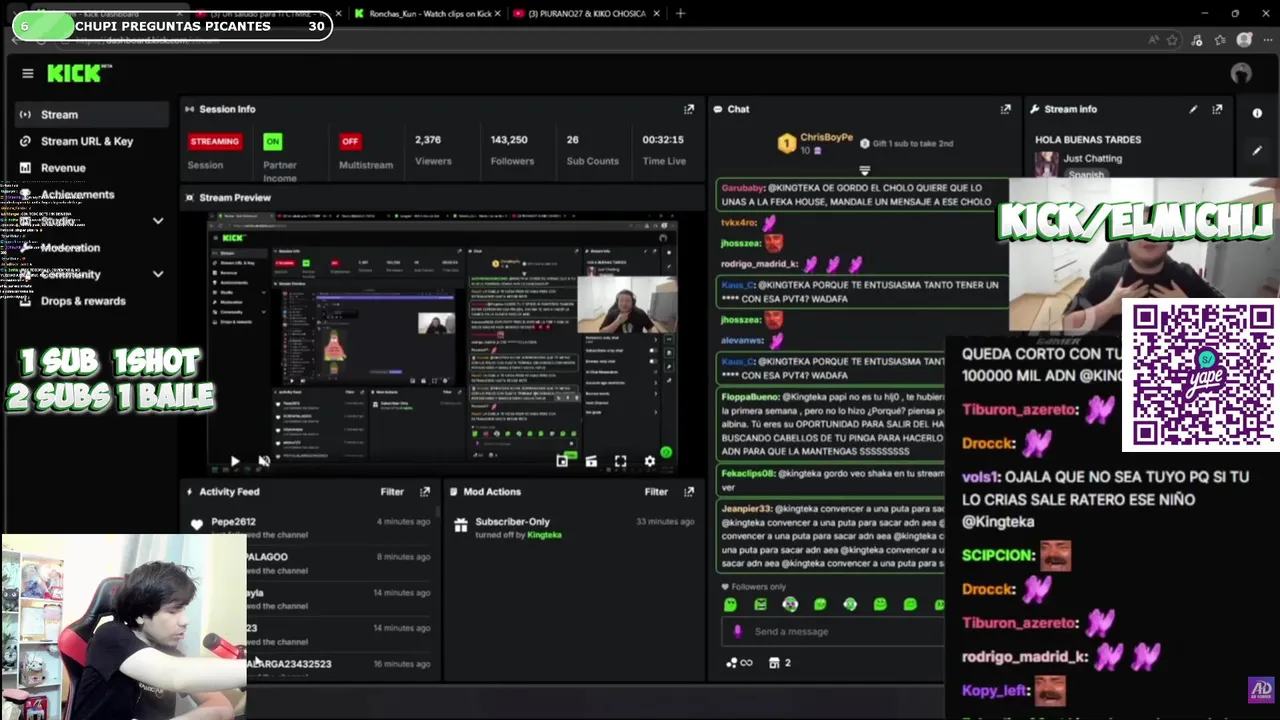Unmute the stream preview audio
Viewport: 1280px width, 720px height.
264,461
